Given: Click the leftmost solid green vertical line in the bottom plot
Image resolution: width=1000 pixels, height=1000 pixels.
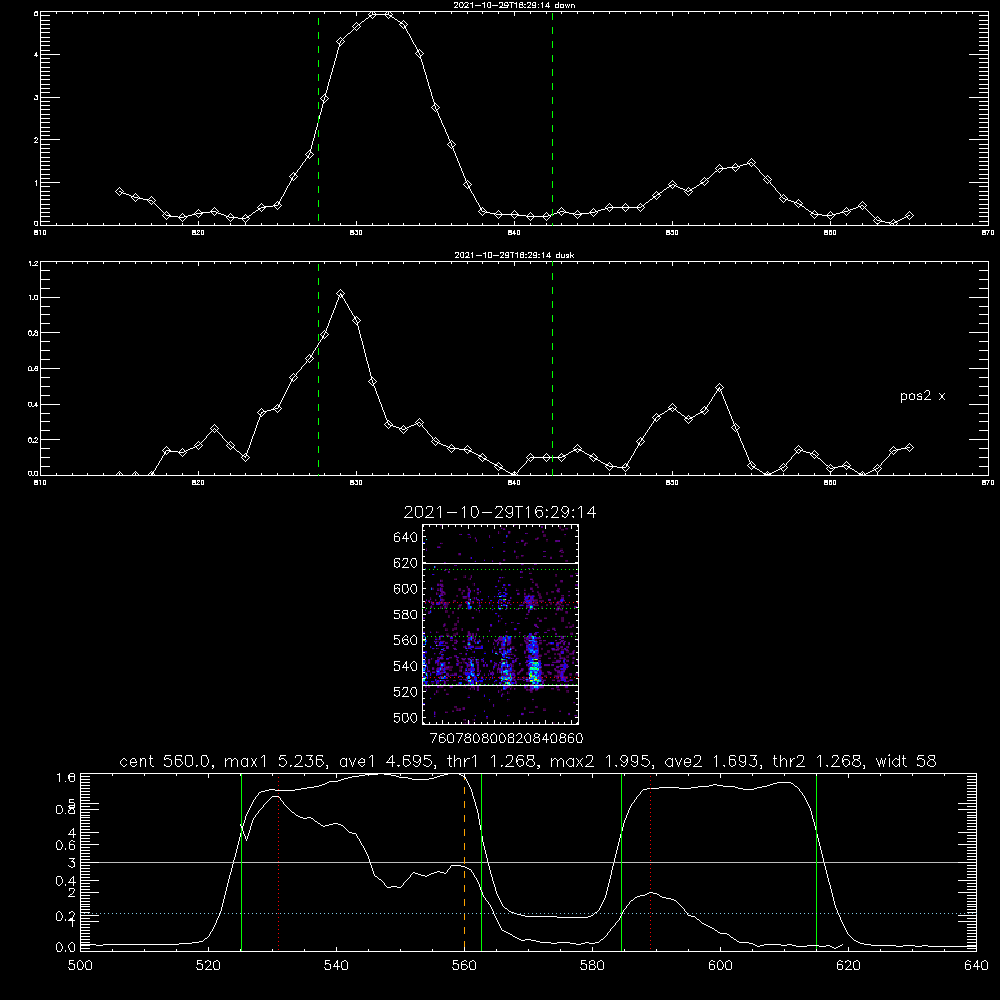Looking at the screenshot, I should [241, 862].
